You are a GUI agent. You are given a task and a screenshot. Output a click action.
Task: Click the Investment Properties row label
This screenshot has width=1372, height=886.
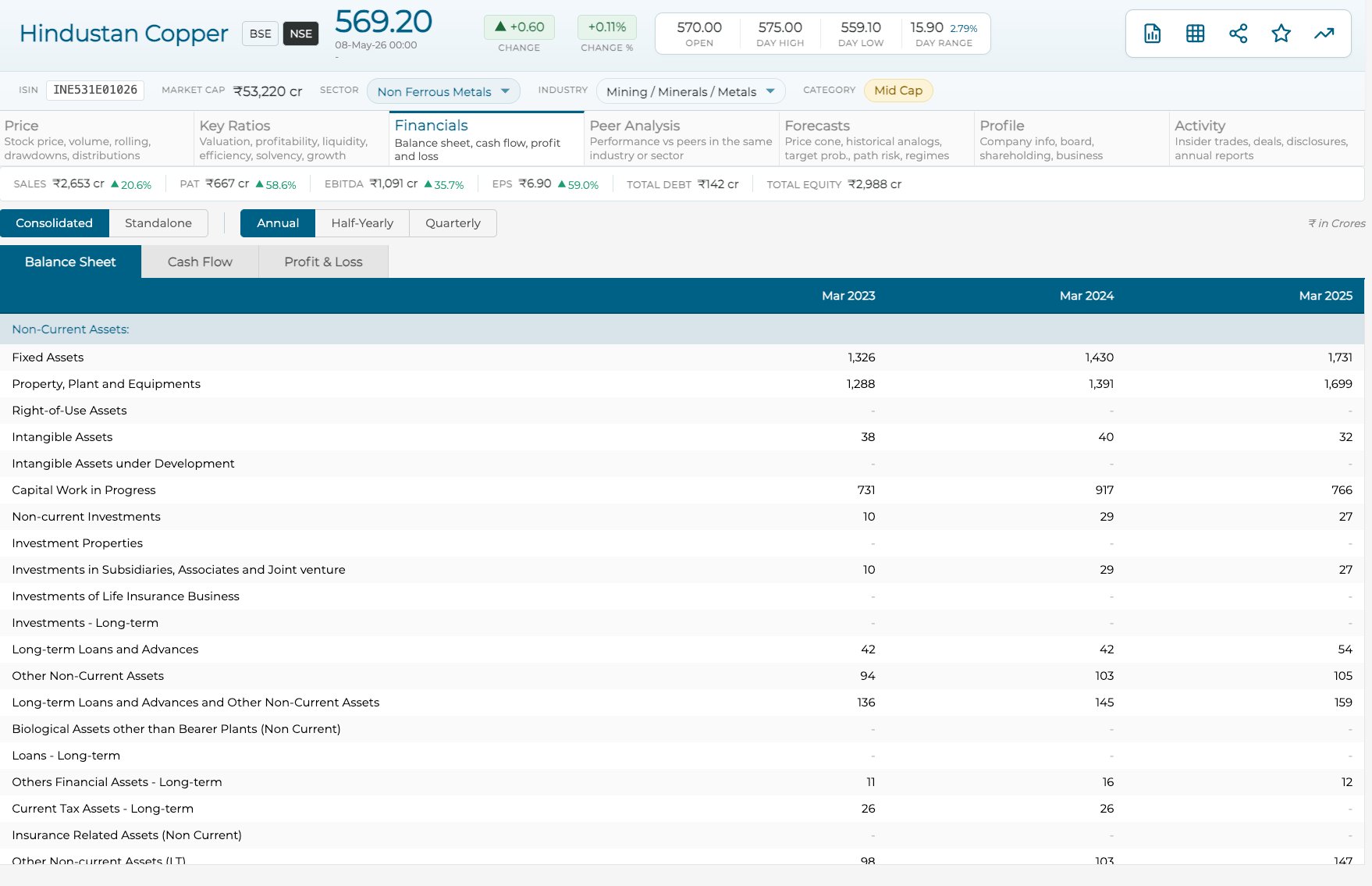pos(77,543)
